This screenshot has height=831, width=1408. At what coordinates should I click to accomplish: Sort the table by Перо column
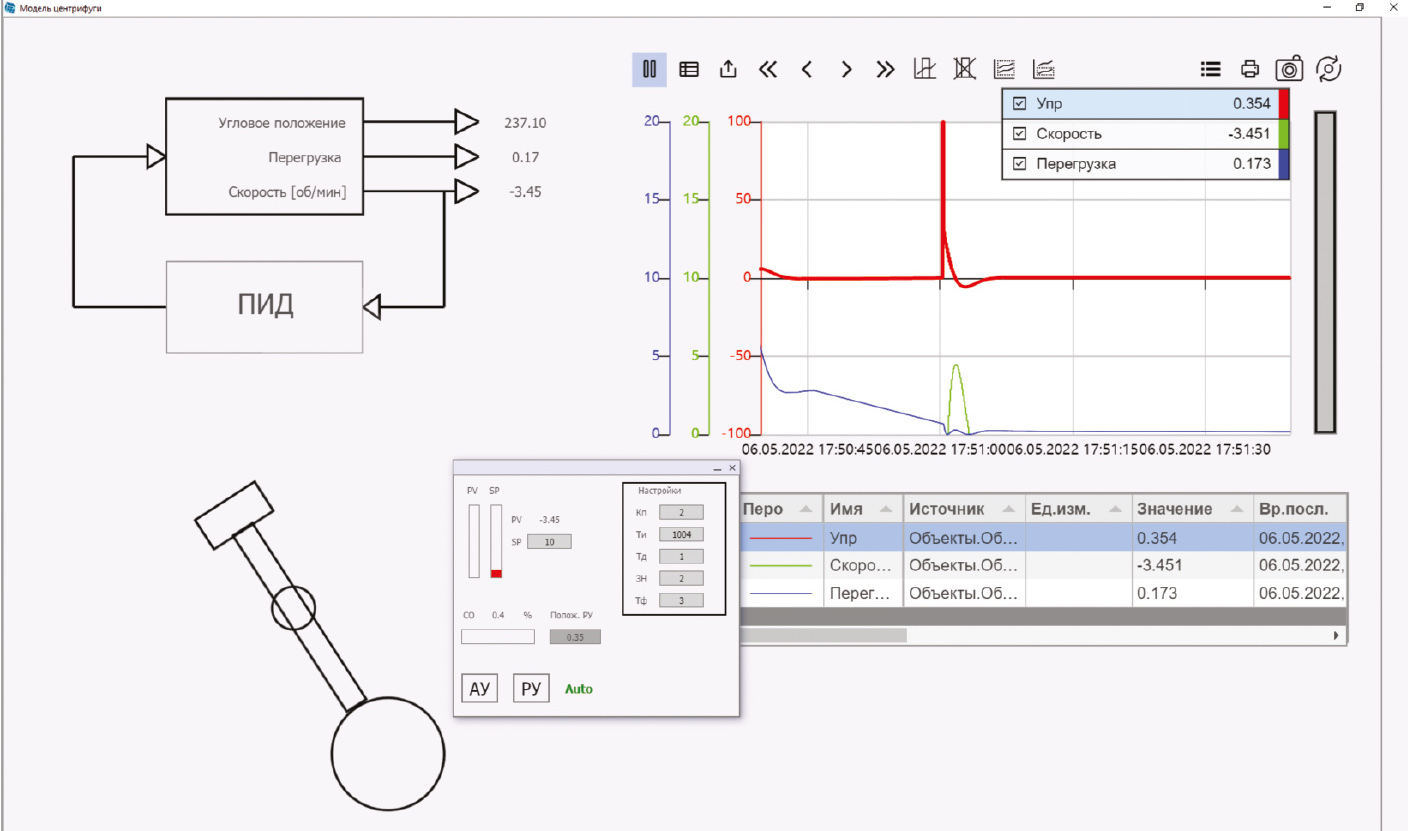[781, 509]
